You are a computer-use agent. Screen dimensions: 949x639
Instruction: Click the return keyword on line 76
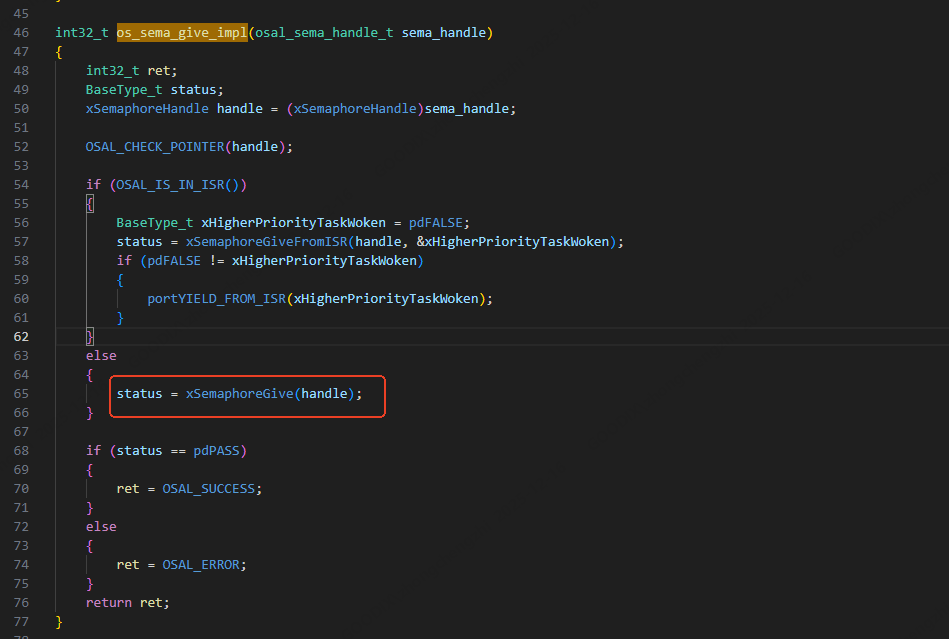[109, 603]
